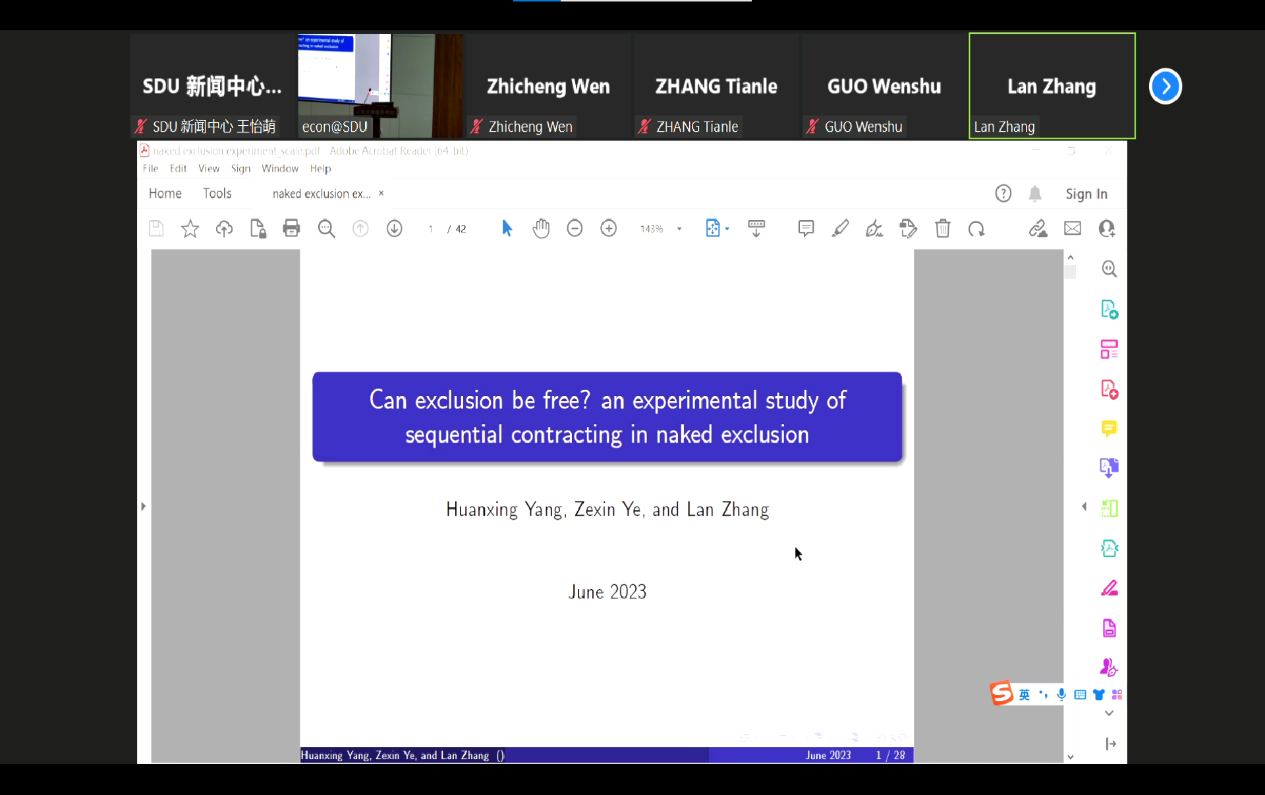Screen dimensions: 1265x795
Task: Click the page number input field
Action: click(x=431, y=229)
